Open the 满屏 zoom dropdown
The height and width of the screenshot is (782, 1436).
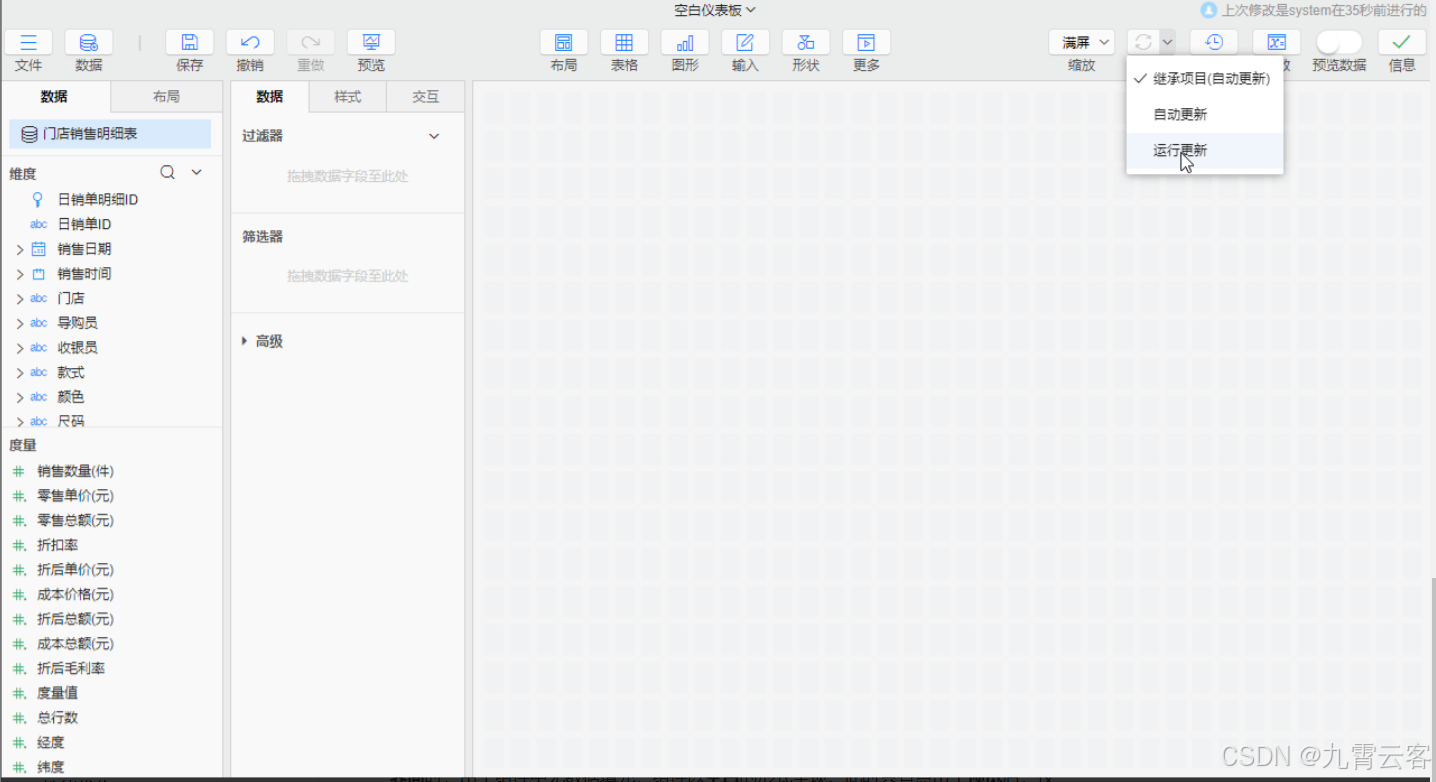pos(1082,42)
